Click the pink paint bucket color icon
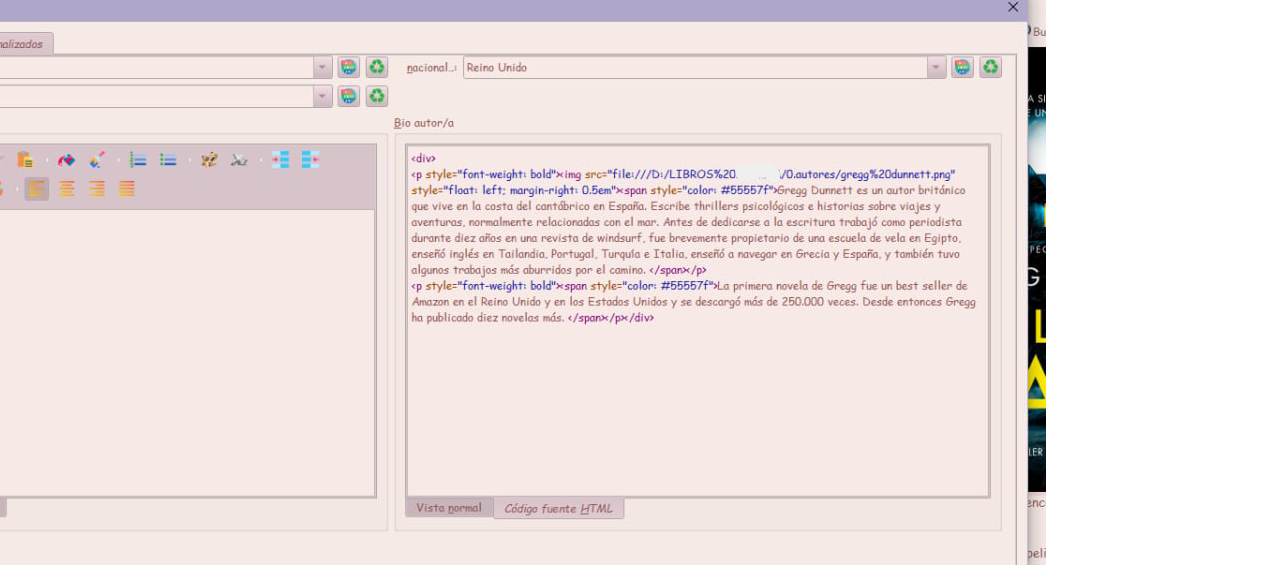The width and height of the screenshot is (1280, 576). pyautogui.click(x=66, y=160)
